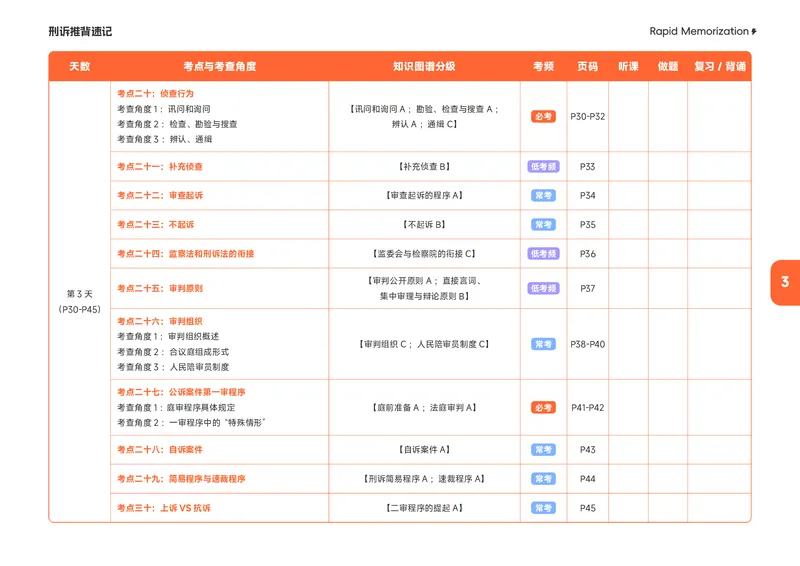Select the orange page tab numbered 3

click(785, 282)
